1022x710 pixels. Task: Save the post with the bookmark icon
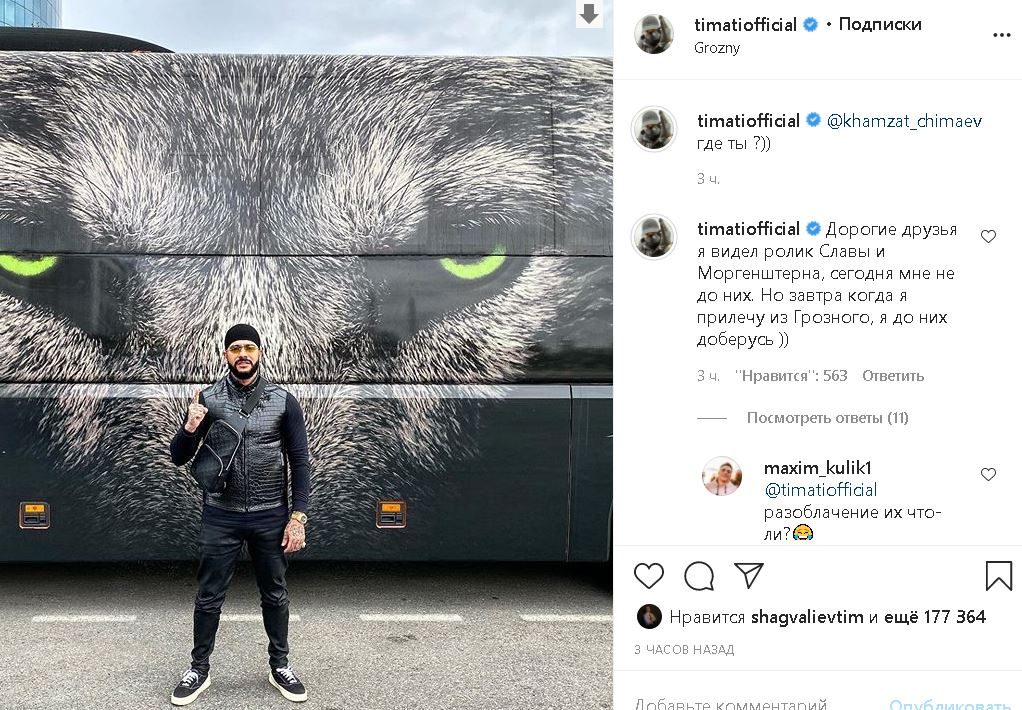[x=998, y=576]
